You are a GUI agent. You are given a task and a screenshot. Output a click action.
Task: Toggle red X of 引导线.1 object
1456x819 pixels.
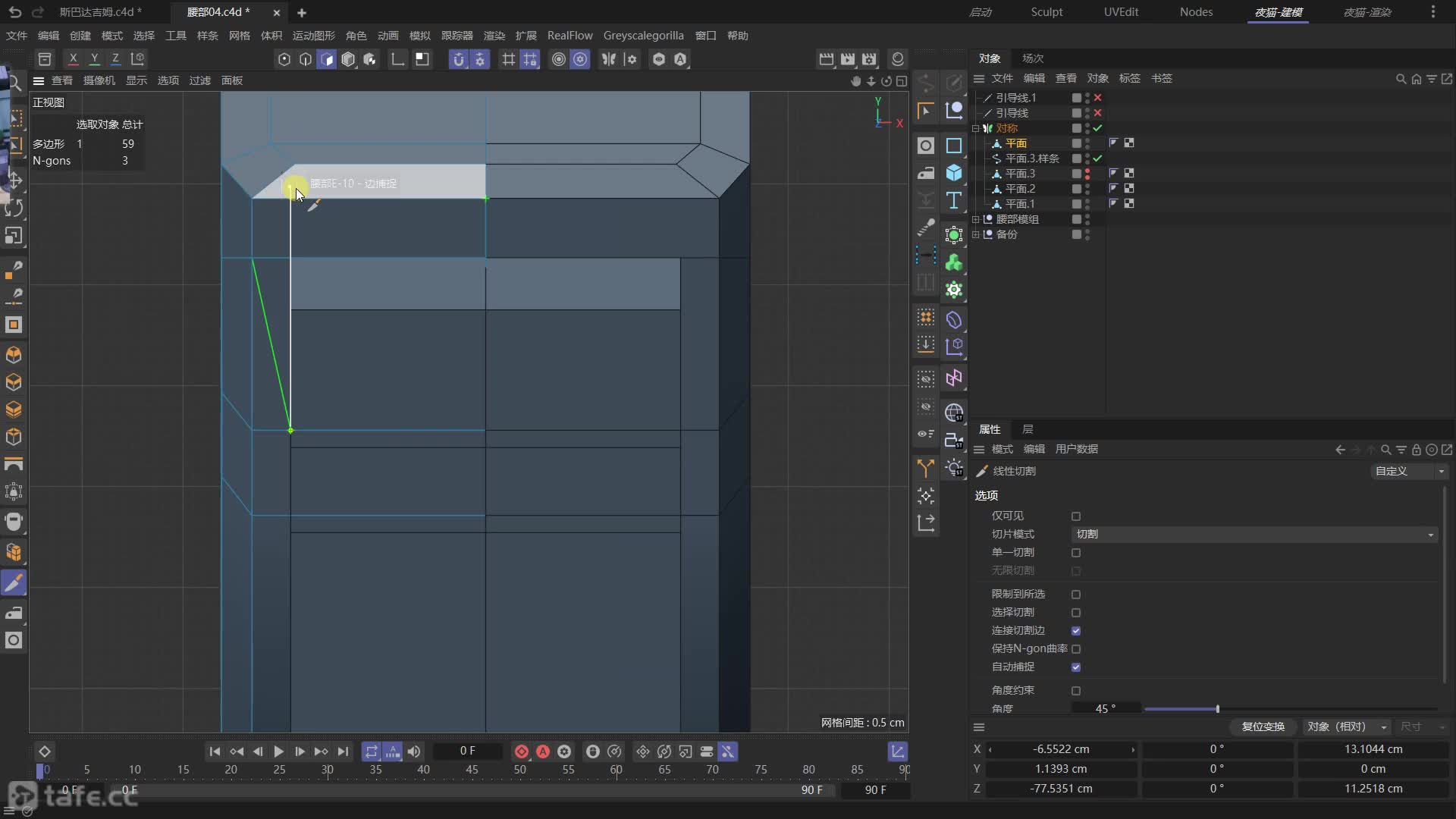(x=1097, y=98)
